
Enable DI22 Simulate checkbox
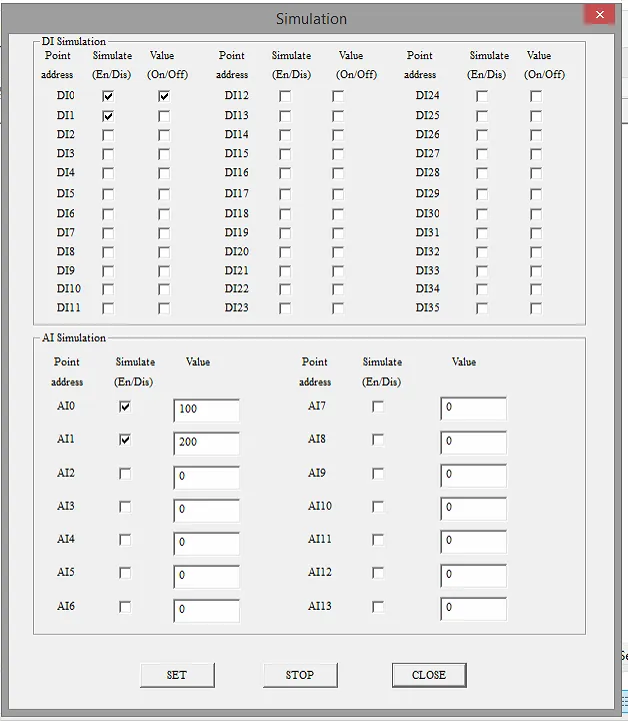coord(285,289)
